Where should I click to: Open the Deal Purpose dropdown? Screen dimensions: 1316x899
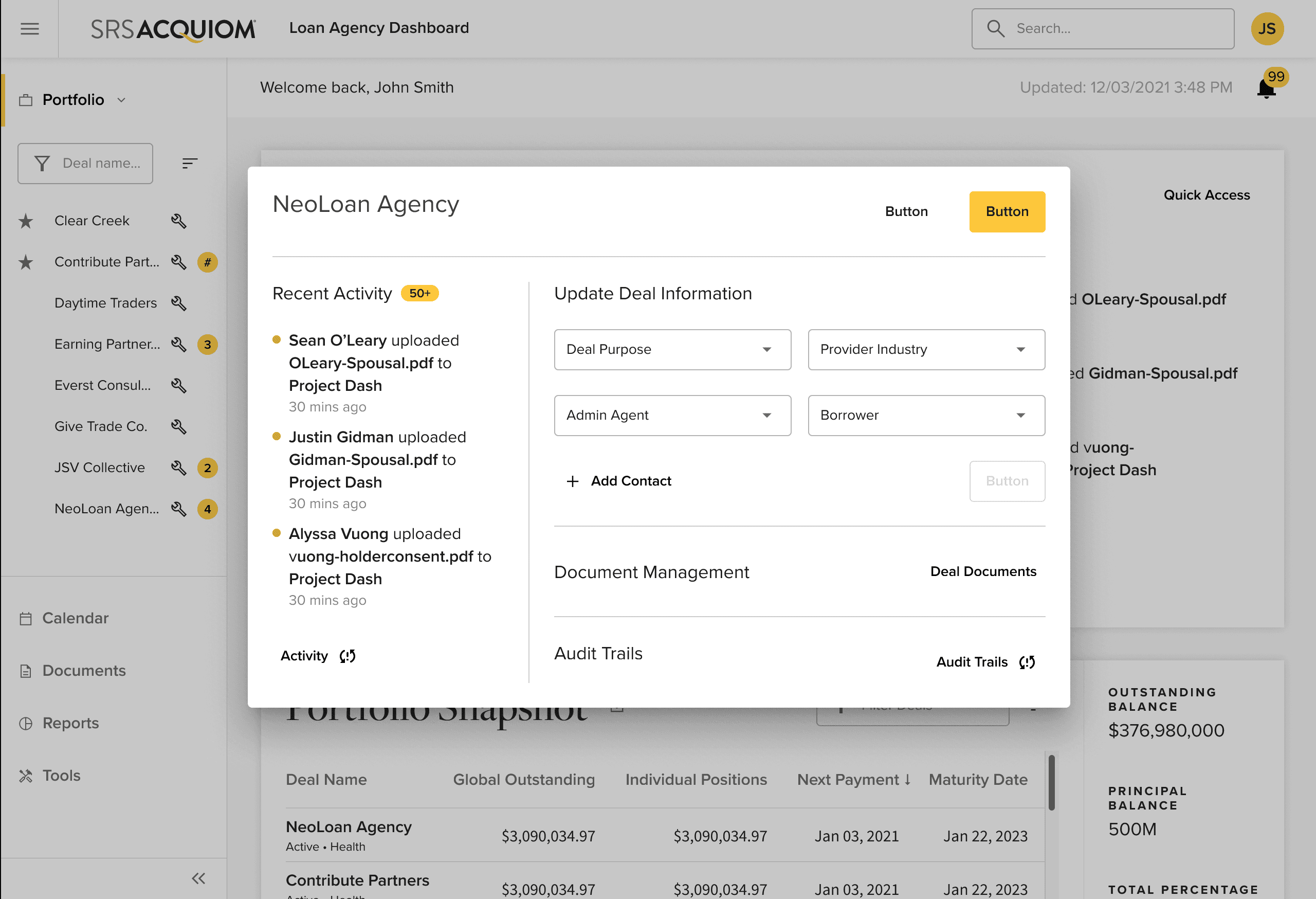pyautogui.click(x=672, y=350)
